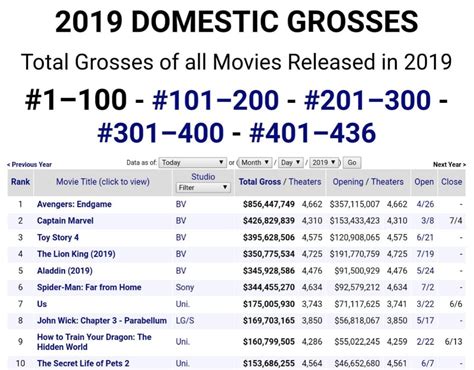Image resolution: width=474 pixels, height=370 pixels.
Task: Open the Day dropdown
Action: coord(291,163)
